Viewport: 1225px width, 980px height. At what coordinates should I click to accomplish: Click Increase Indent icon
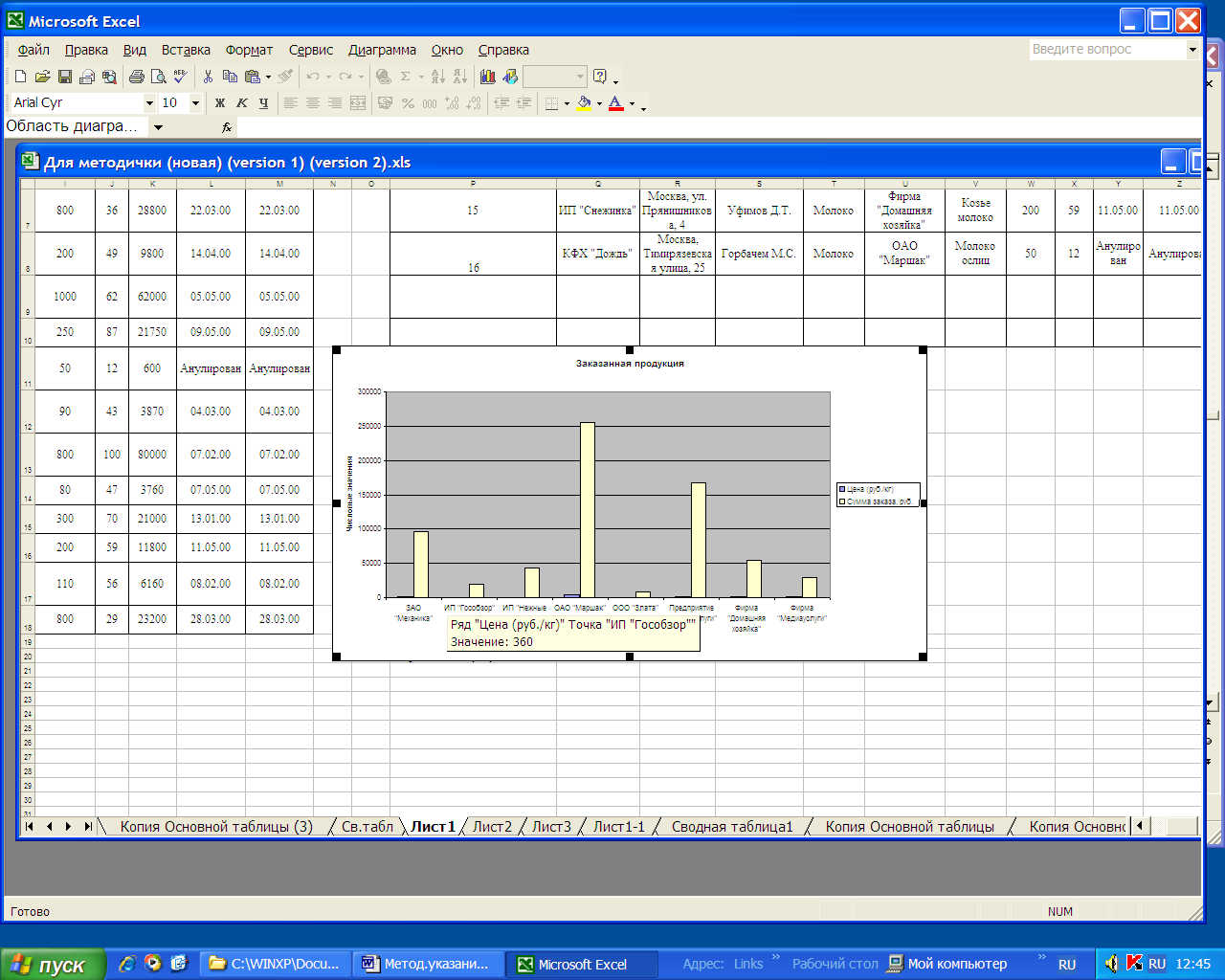523,102
